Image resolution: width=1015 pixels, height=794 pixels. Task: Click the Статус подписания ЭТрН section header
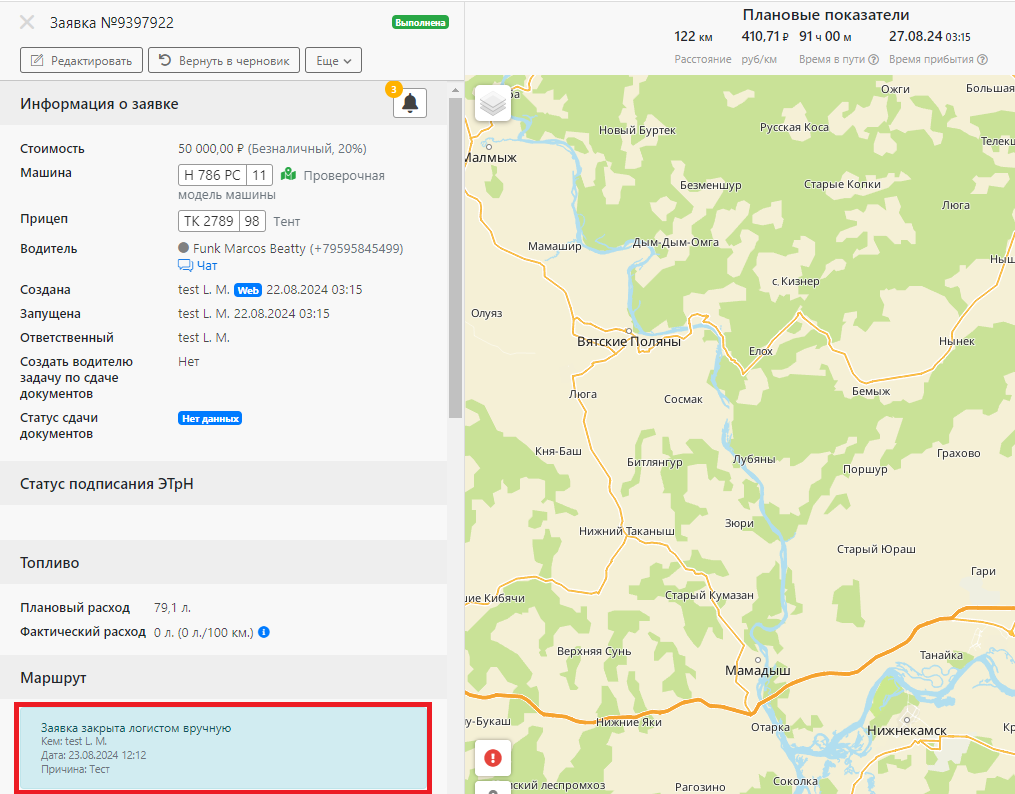[x=107, y=484]
